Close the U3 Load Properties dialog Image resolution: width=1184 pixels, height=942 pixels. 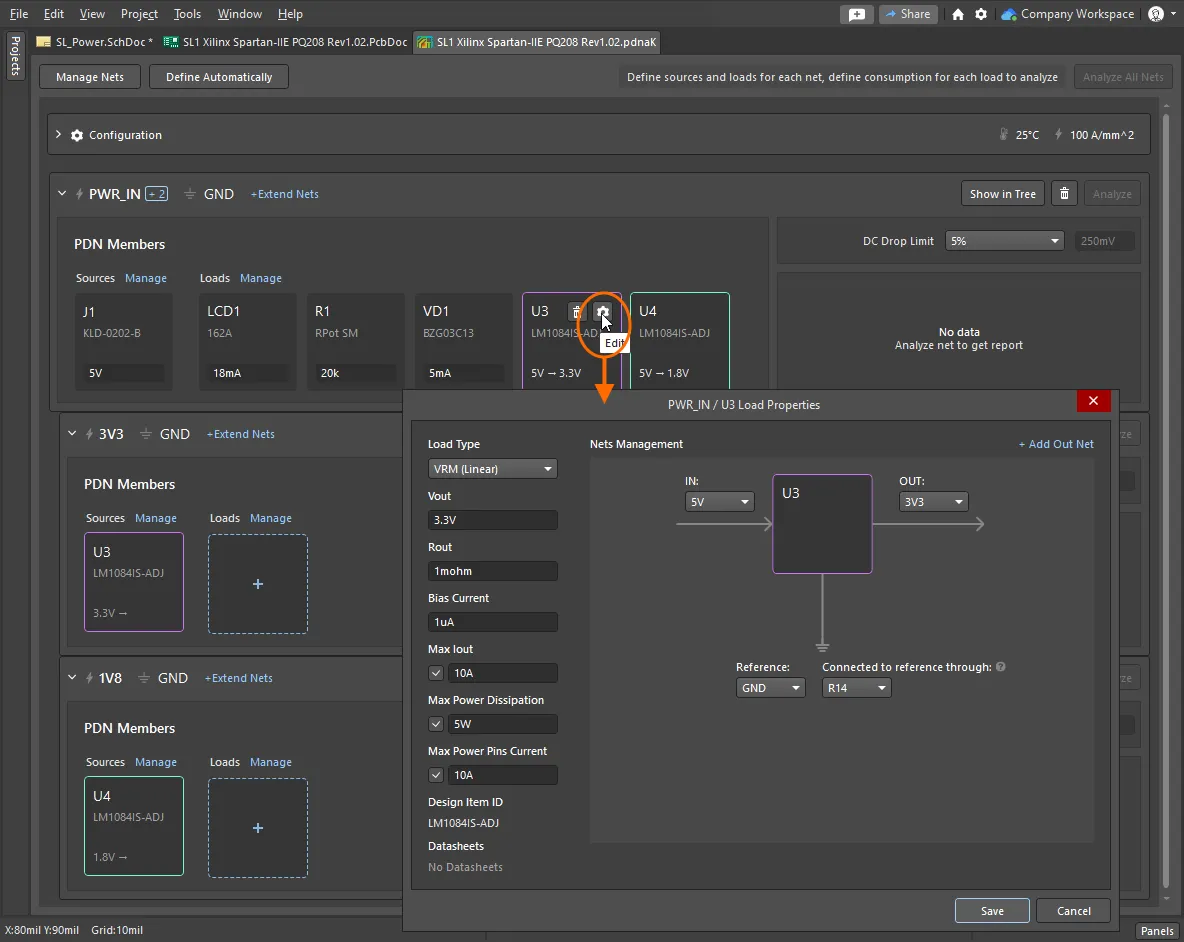(x=1092, y=401)
